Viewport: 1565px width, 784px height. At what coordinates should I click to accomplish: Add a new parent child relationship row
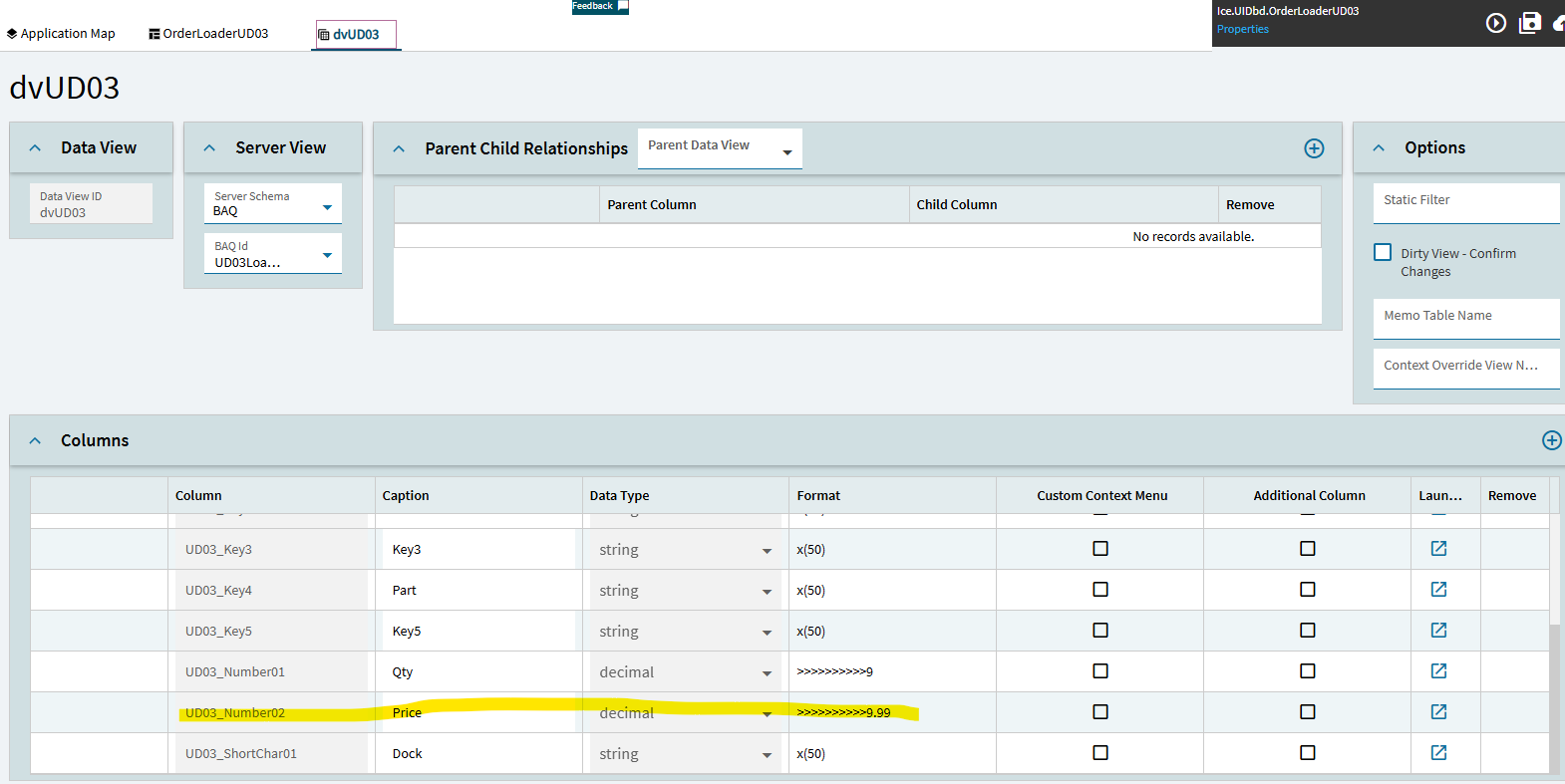(x=1314, y=148)
